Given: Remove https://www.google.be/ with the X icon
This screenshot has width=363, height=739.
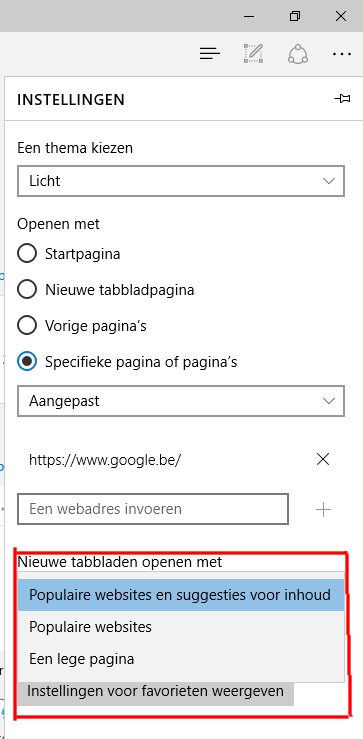Looking at the screenshot, I should tap(323, 459).
